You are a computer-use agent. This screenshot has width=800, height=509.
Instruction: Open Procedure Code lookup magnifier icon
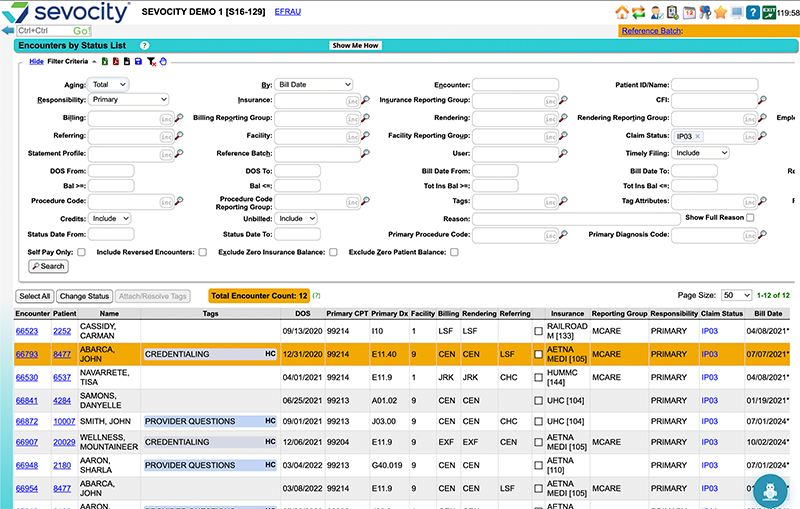tap(179, 201)
